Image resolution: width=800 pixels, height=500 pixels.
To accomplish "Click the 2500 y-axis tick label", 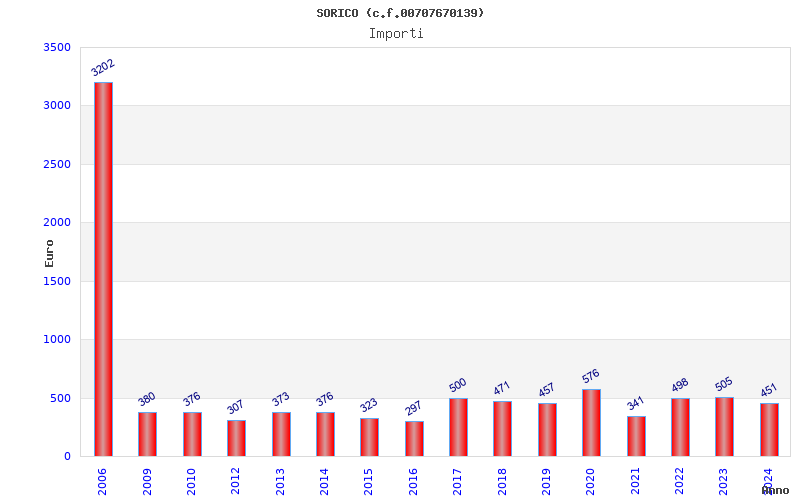I will pos(57,164).
